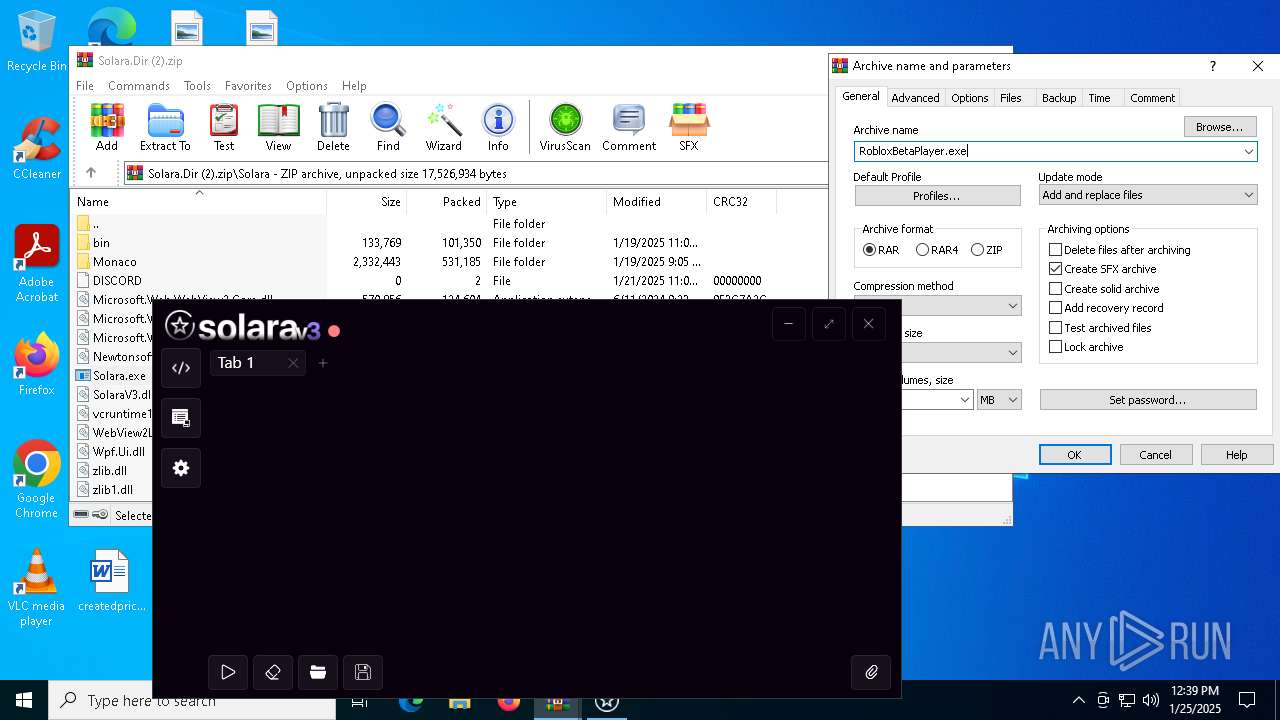Click the Profiles... button
This screenshot has width=1280, height=720.
pos(937,195)
